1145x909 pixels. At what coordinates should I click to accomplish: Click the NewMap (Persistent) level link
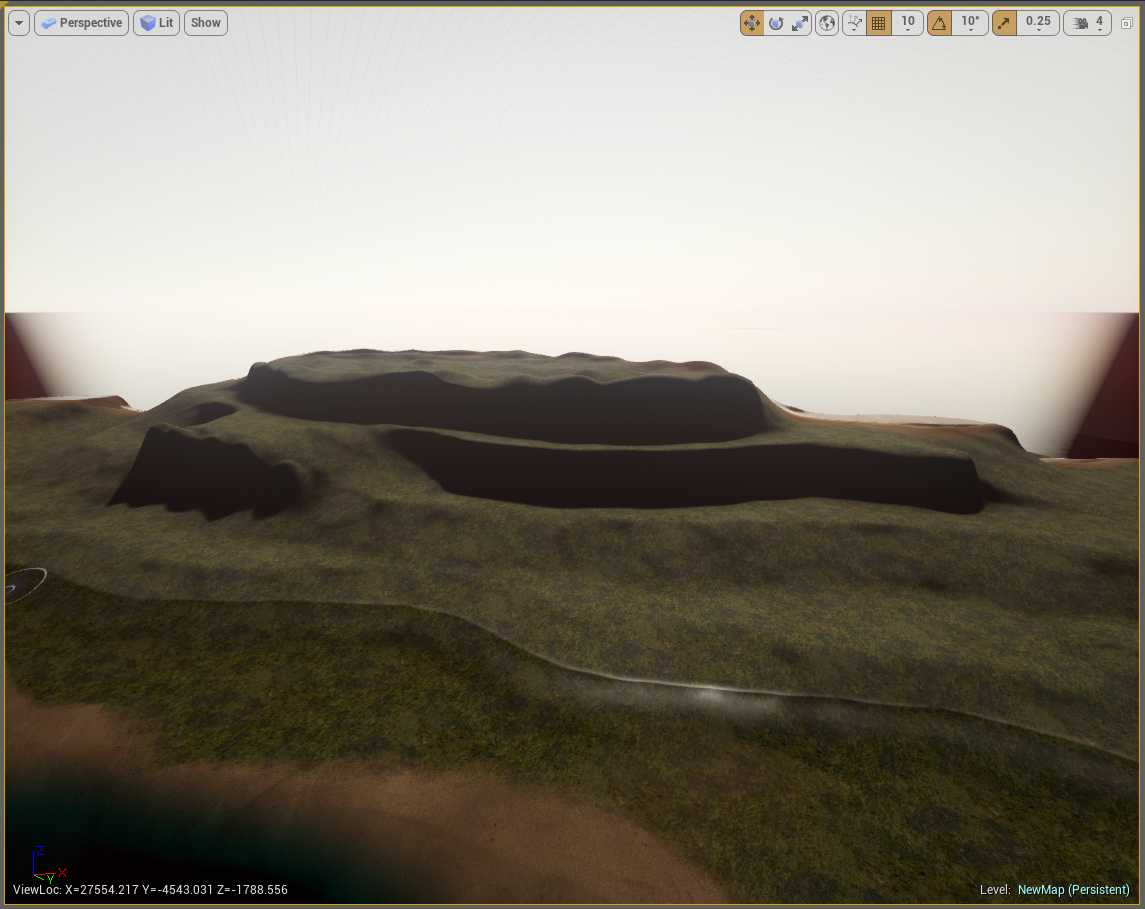click(x=1073, y=889)
